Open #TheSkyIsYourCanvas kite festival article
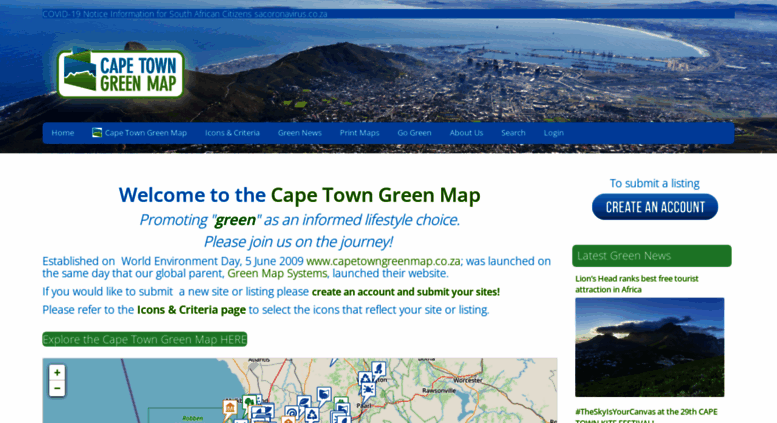Screen dimensions: 777x423 pos(646,415)
